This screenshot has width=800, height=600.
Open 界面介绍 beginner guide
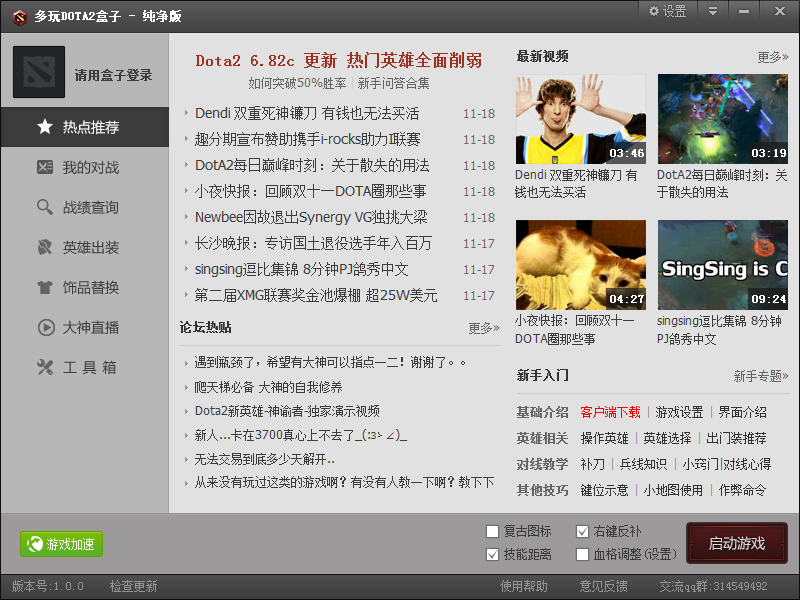tap(742, 412)
